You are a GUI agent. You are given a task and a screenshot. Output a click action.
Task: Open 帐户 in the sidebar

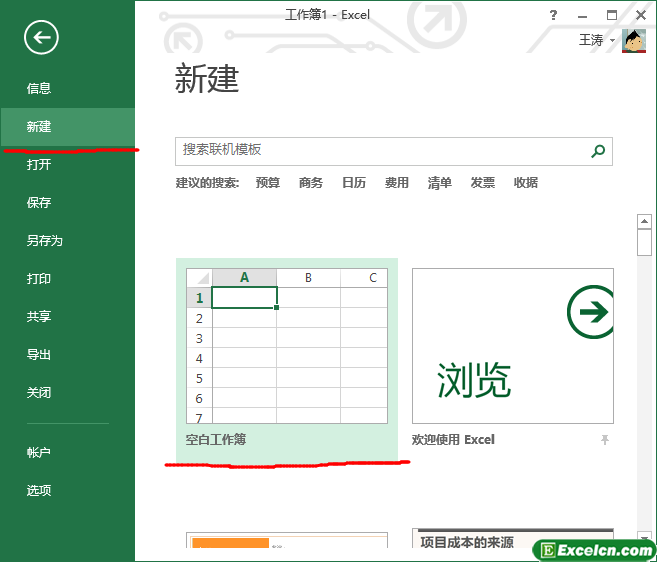(x=39, y=453)
